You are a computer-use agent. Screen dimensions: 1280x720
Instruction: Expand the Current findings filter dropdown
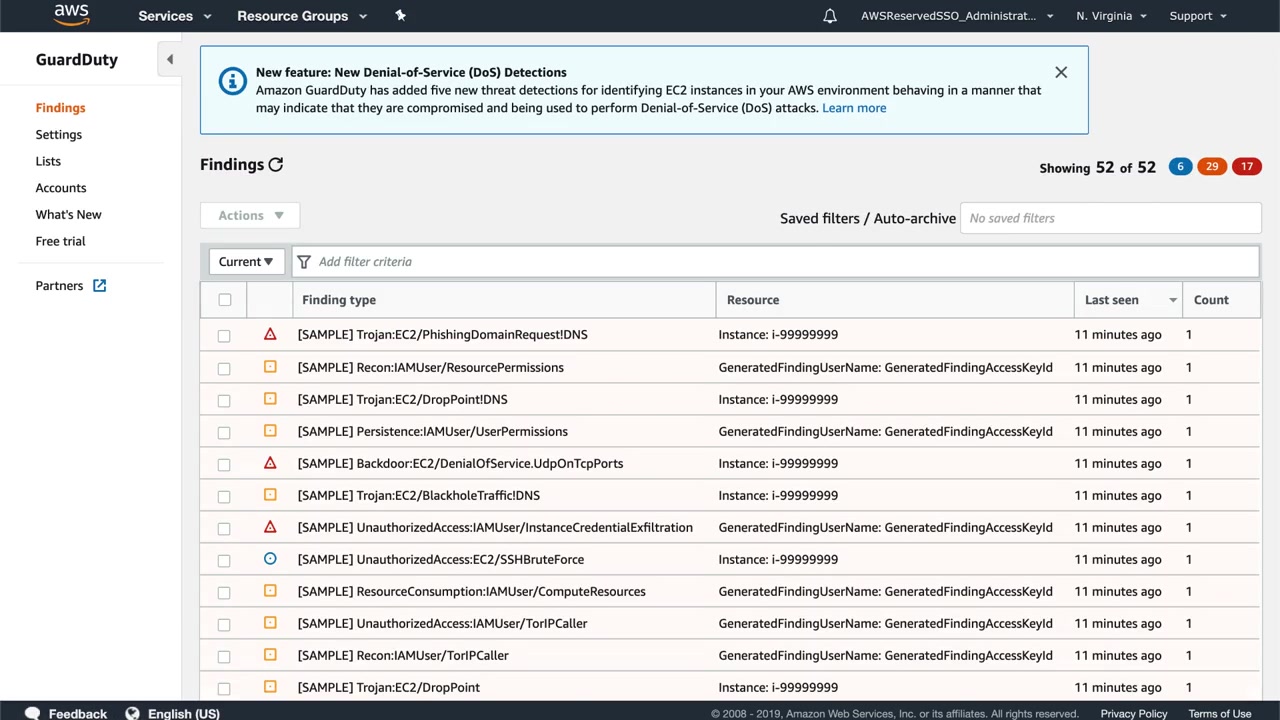246,262
